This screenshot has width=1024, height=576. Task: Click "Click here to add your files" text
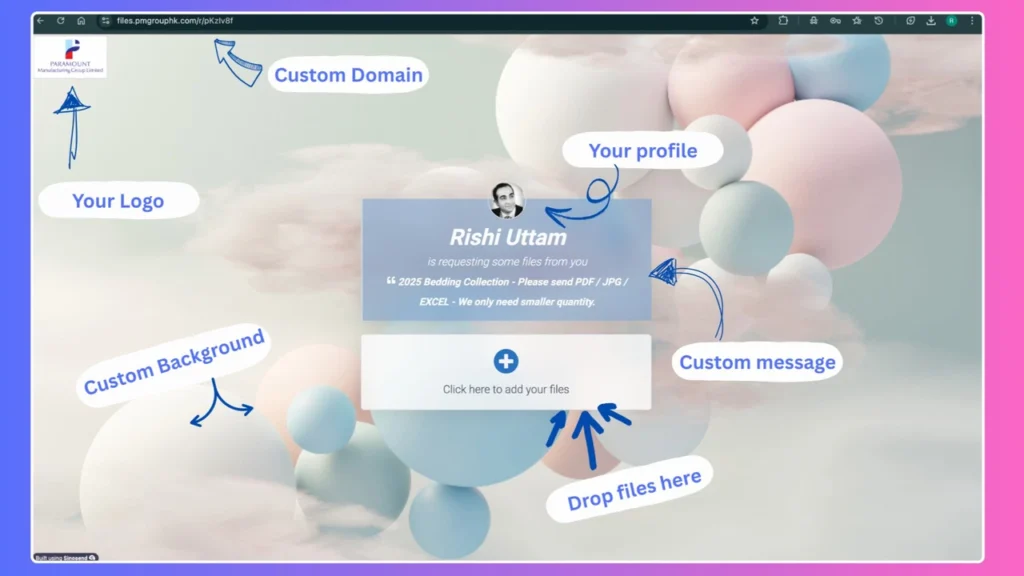click(x=506, y=389)
